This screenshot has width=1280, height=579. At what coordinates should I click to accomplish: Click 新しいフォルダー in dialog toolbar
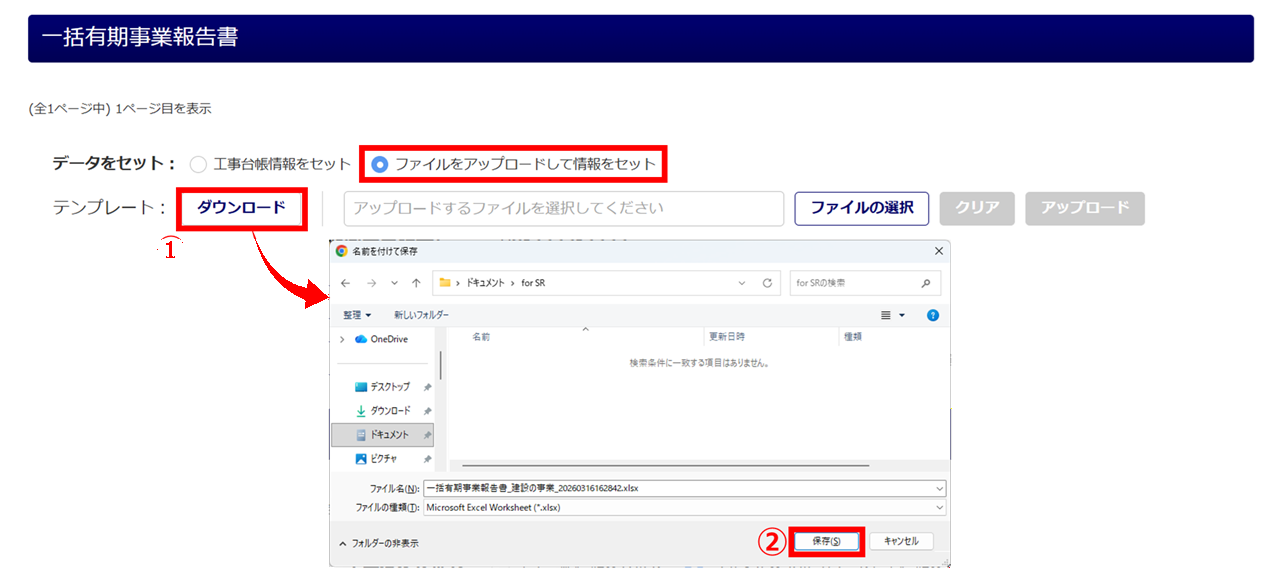click(421, 315)
